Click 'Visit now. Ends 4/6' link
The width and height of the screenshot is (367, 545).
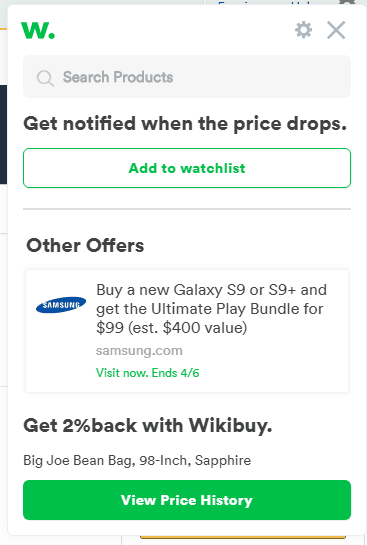148,373
